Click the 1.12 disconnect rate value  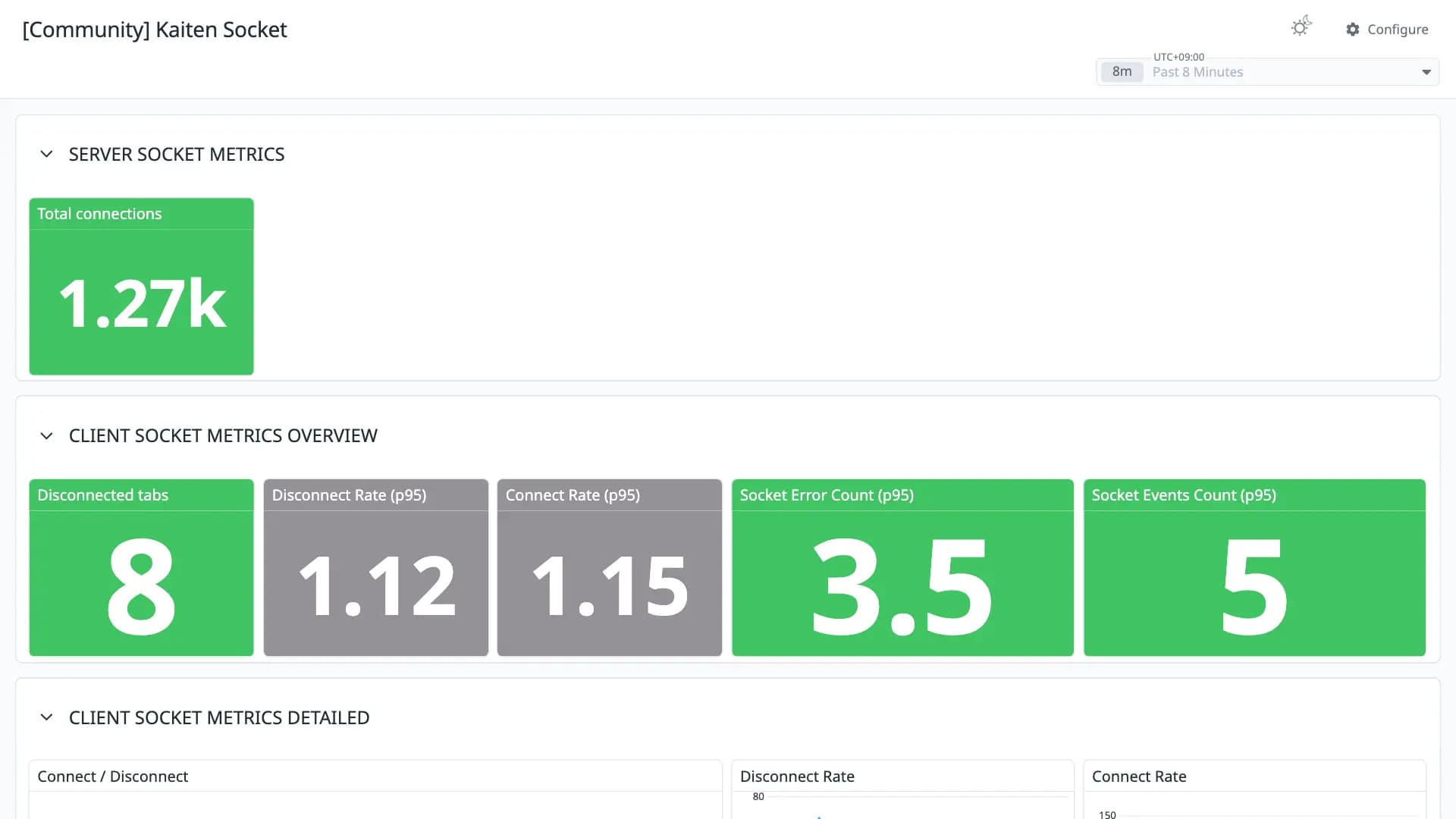(377, 585)
